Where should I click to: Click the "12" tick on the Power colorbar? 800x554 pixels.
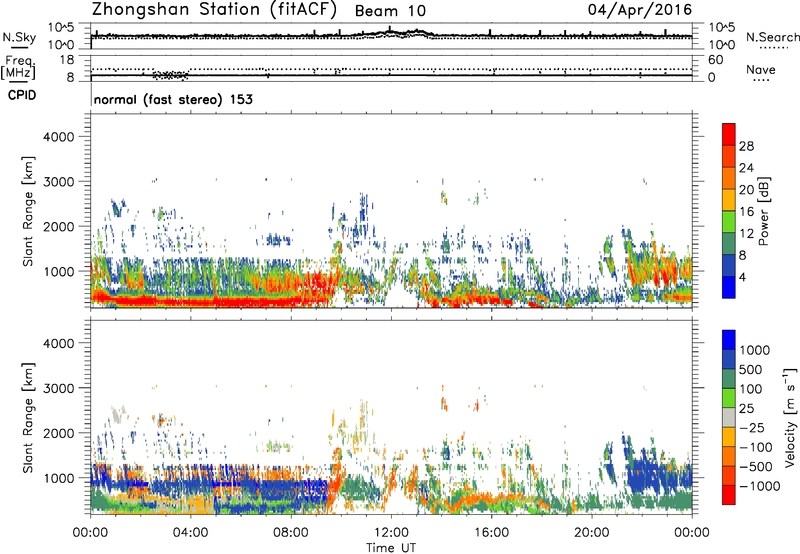click(746, 234)
